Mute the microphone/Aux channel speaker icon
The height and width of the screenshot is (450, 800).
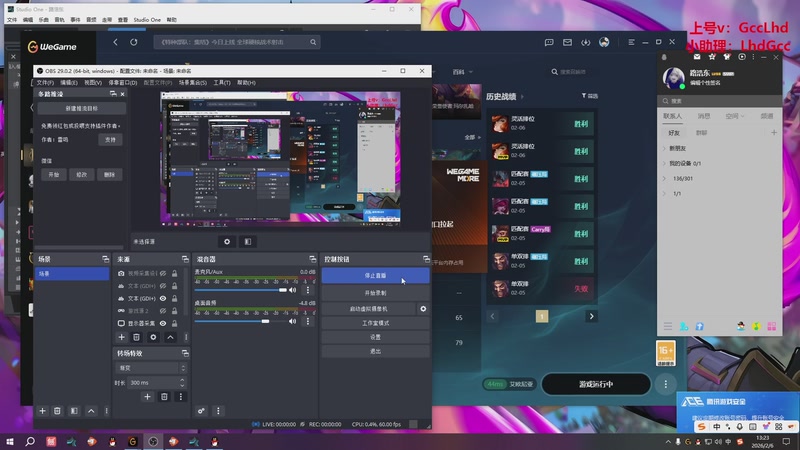click(293, 290)
